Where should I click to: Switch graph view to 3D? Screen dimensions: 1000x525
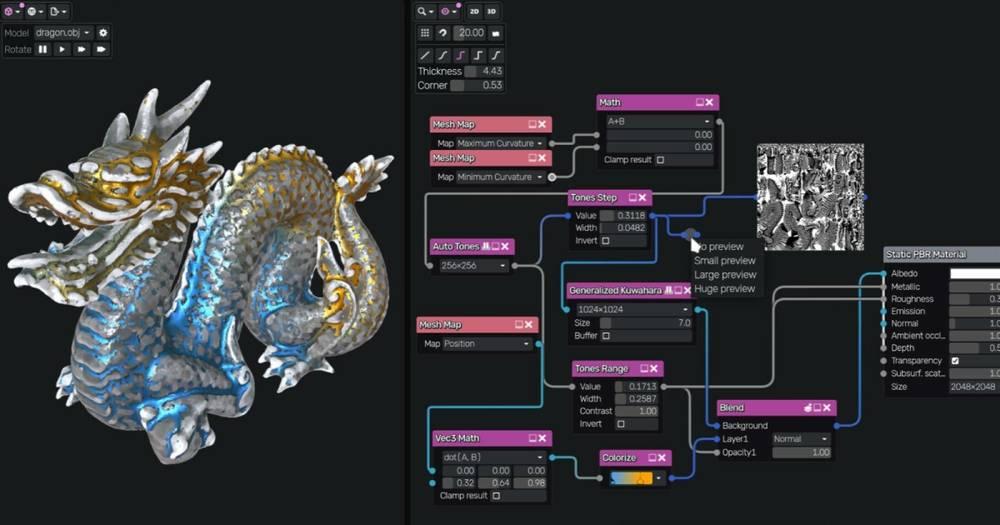pos(491,11)
